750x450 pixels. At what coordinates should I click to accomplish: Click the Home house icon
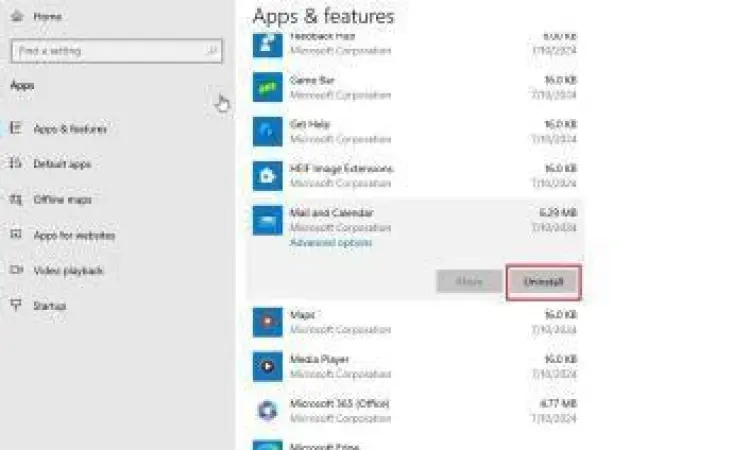[x=17, y=16]
